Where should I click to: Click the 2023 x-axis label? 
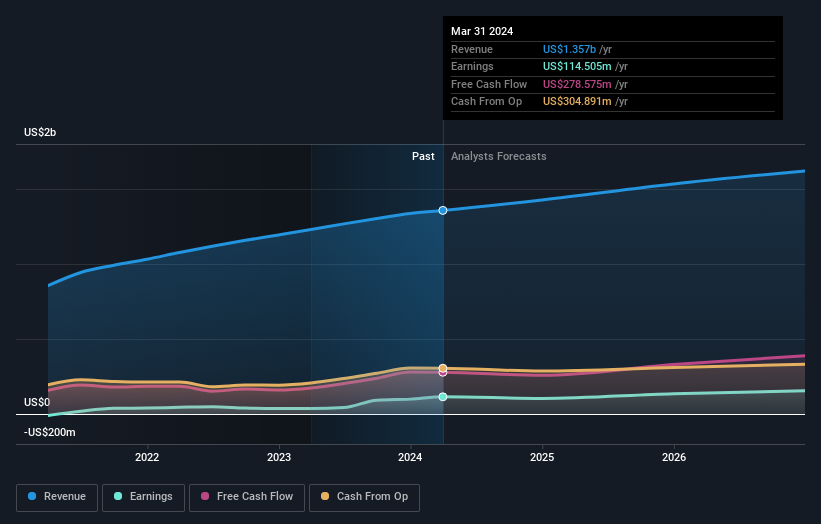279,457
